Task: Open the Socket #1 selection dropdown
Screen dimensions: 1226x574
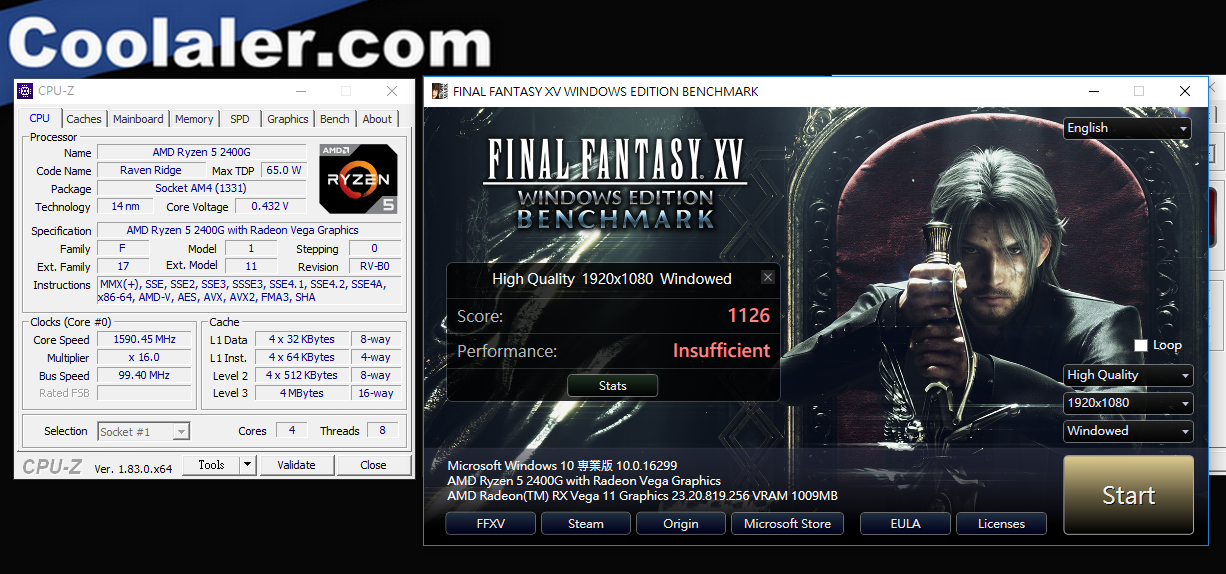Action: 144,432
